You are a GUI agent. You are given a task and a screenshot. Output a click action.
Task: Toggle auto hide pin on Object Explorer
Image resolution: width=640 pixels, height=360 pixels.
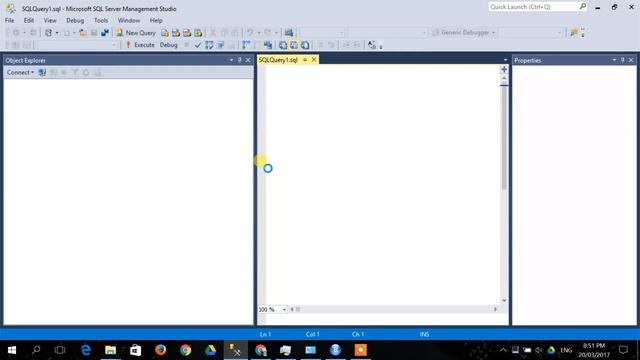(x=240, y=60)
